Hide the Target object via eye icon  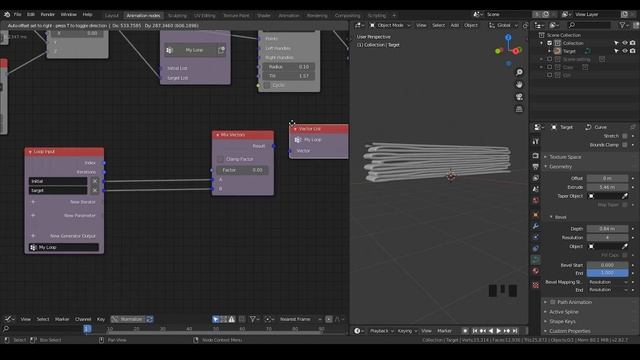tap(624, 51)
